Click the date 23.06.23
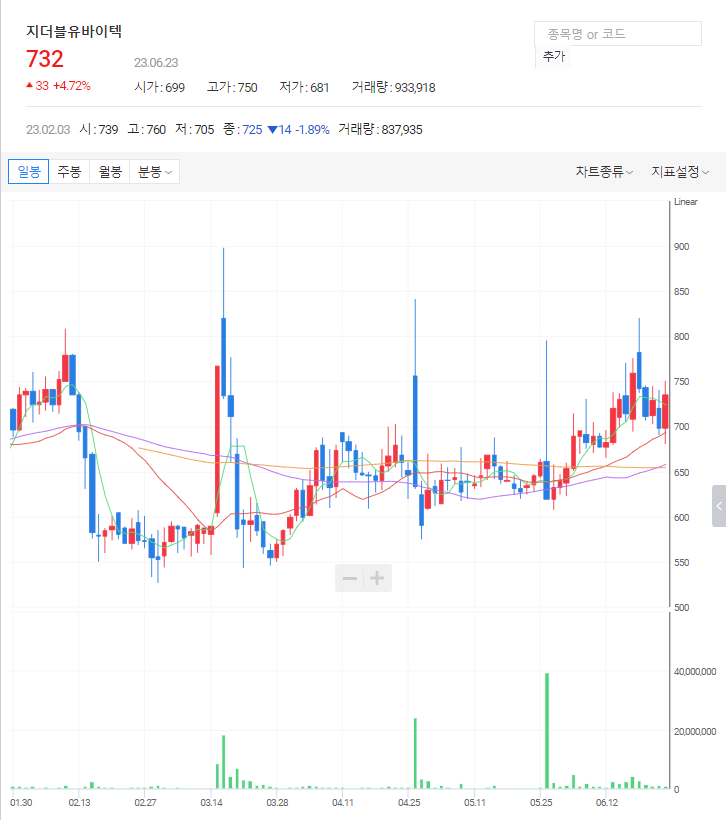The width and height of the screenshot is (726, 820). pyautogui.click(x=156, y=63)
